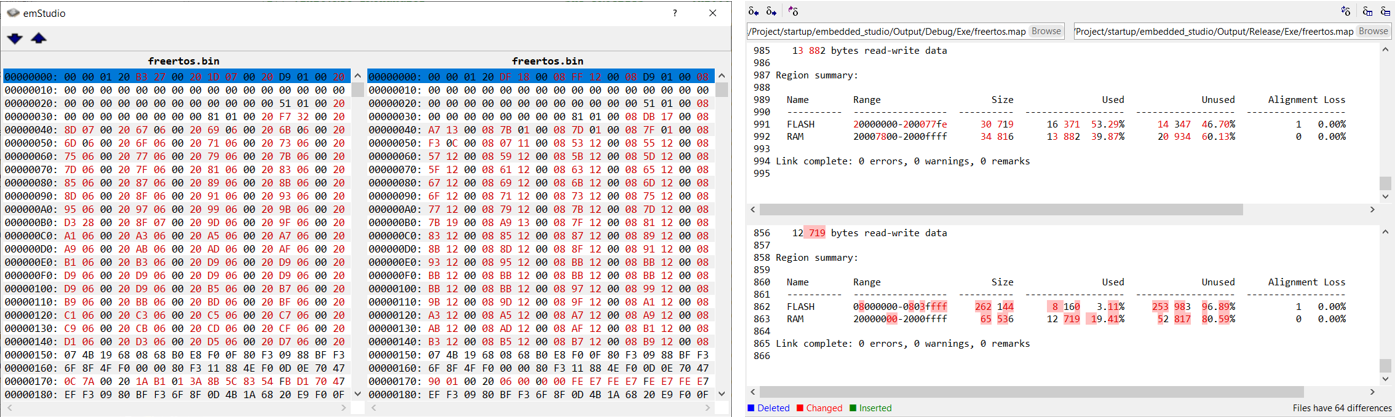Screen dimensions: 1399x417
Task: Click line 992 RAM row in the upper map
Action: click(1048, 137)
